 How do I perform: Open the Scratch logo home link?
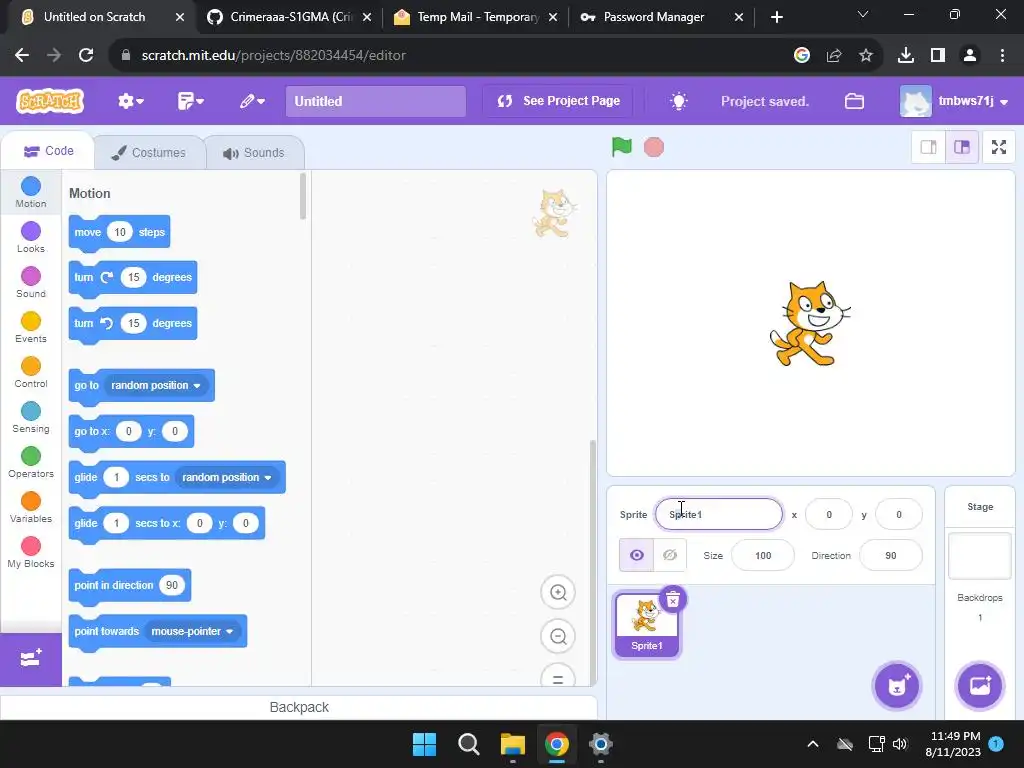50,101
